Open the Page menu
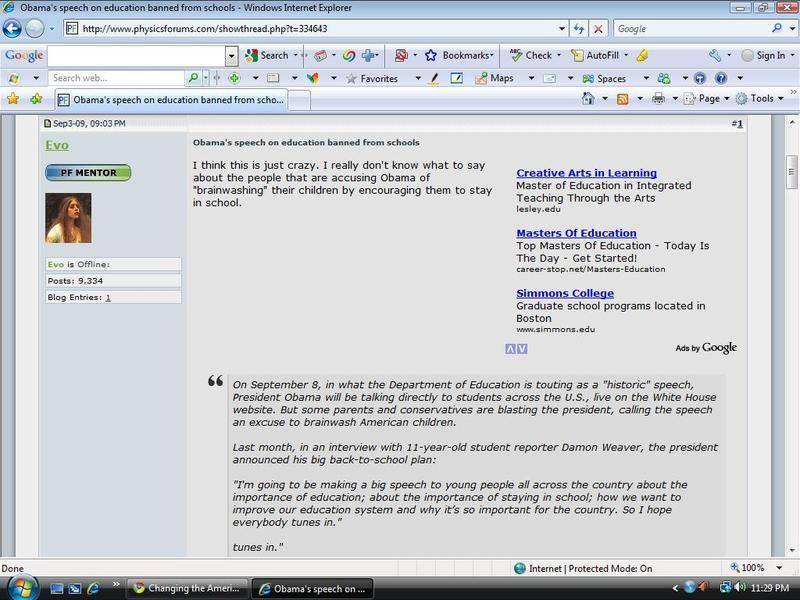Image resolution: width=800 pixels, height=600 pixels. click(706, 98)
